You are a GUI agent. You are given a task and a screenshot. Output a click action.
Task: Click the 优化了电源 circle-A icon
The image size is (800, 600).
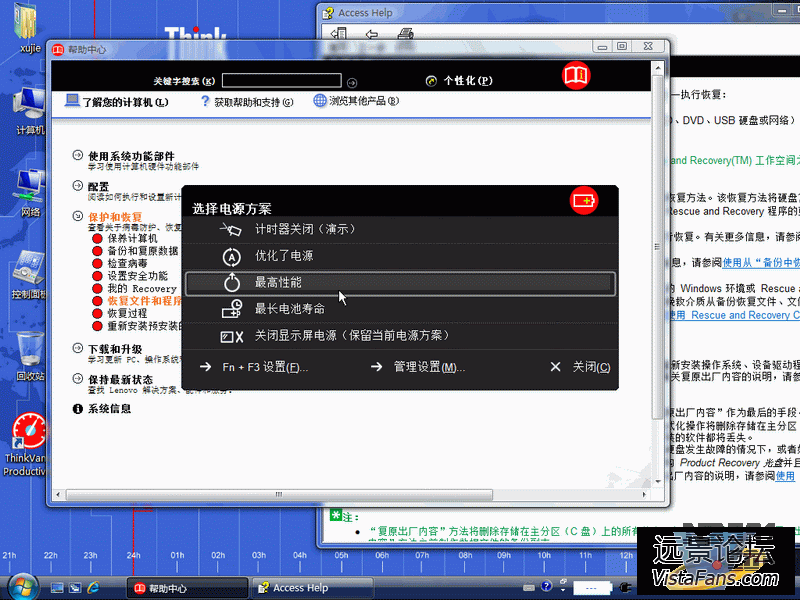coord(231,257)
